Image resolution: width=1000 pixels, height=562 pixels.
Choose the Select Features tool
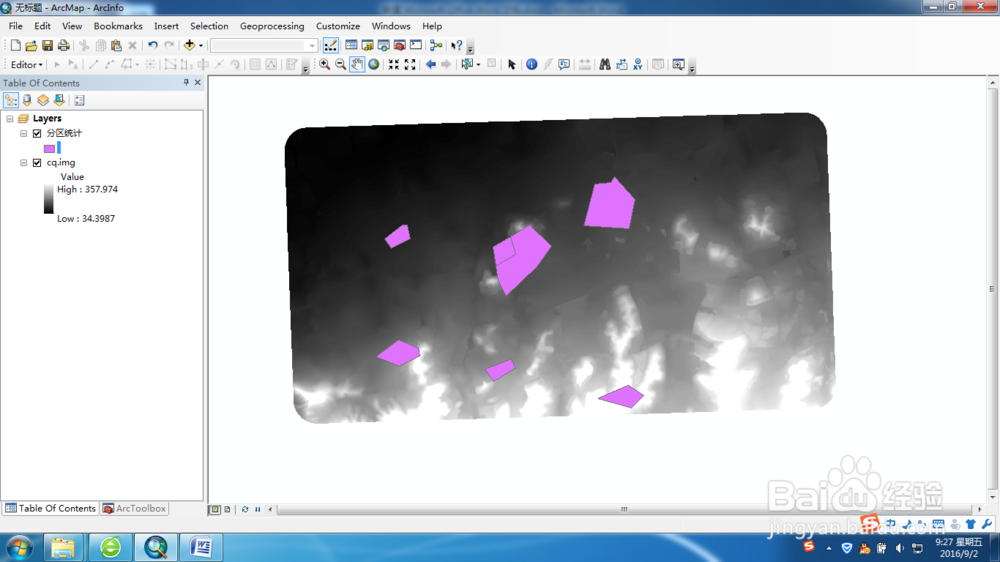(467, 64)
